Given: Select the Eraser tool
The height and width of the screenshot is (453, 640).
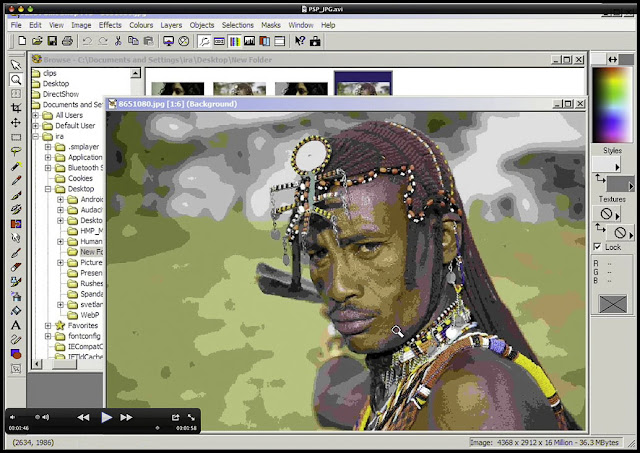Looking at the screenshot, I should coord(16,267).
